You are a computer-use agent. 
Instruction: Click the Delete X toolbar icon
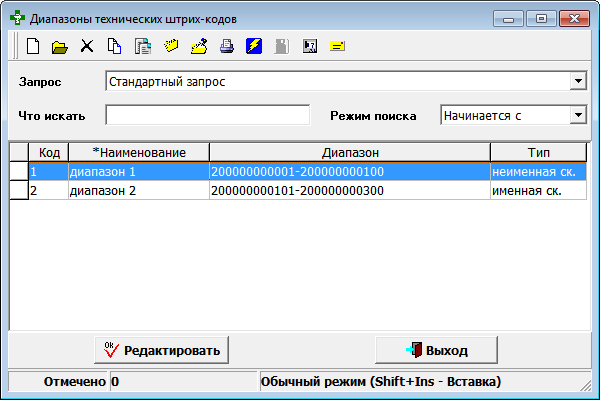[x=87, y=46]
